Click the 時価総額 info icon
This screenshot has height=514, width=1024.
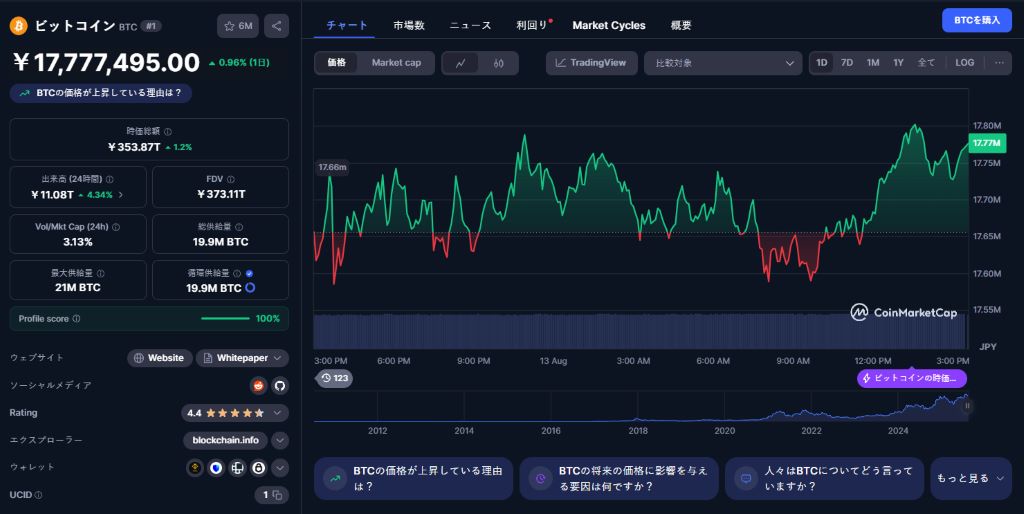[x=168, y=132]
